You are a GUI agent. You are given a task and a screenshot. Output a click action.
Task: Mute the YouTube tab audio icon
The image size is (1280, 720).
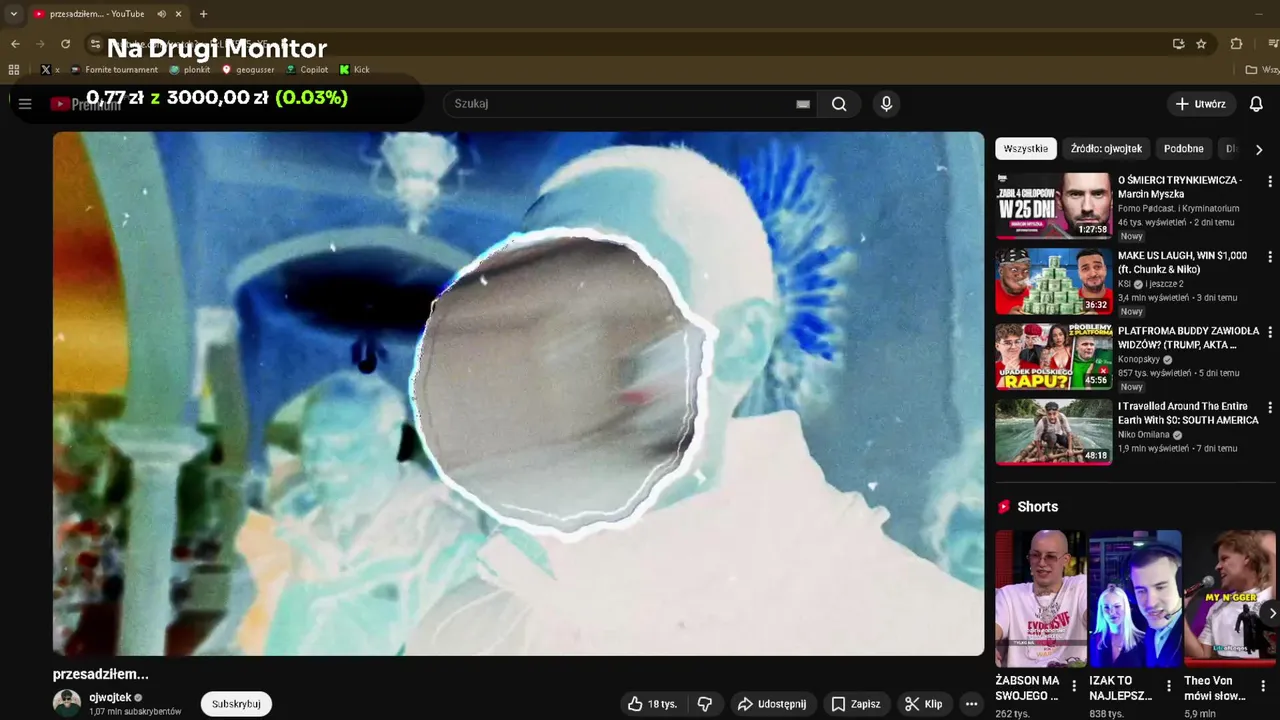[161, 14]
